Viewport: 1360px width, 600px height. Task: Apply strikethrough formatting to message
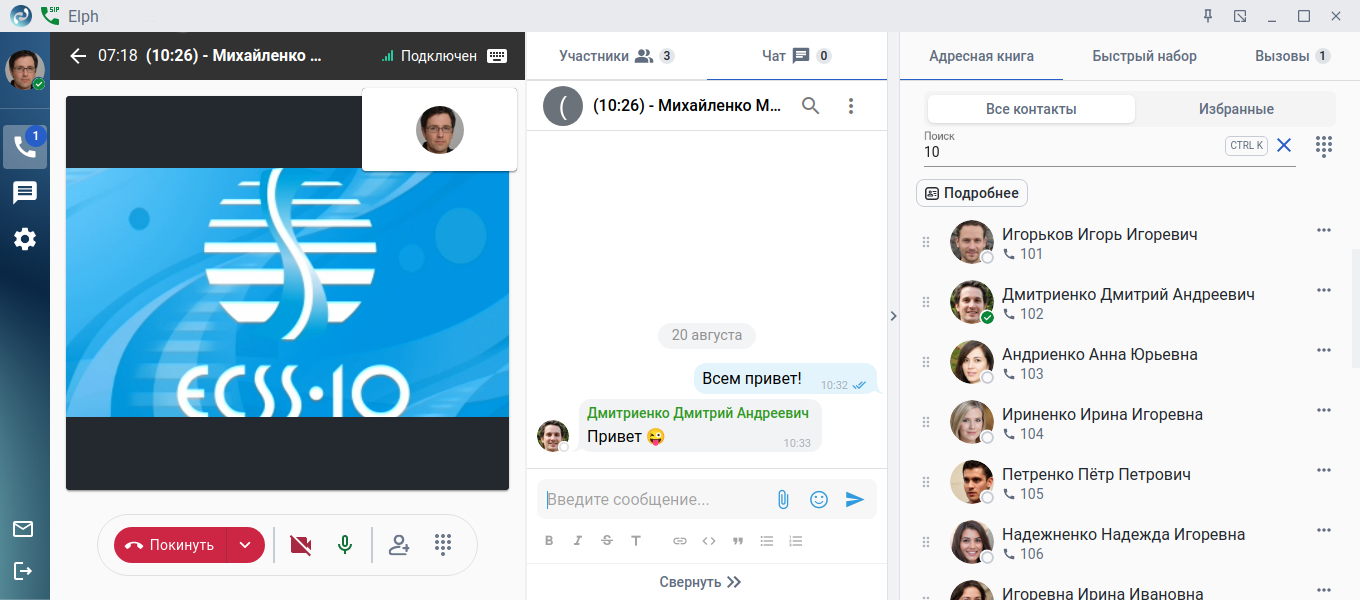(607, 541)
